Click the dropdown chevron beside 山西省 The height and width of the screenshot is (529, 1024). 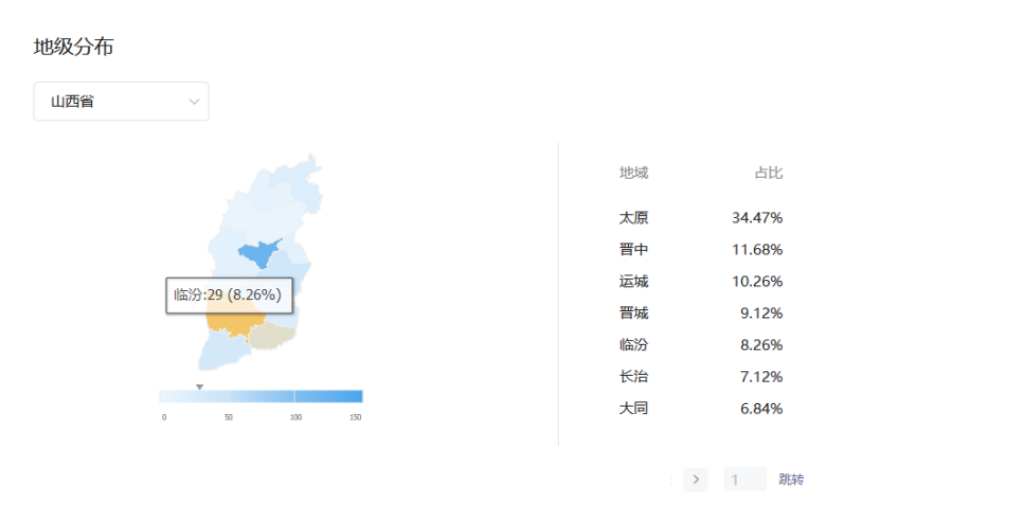click(x=194, y=102)
